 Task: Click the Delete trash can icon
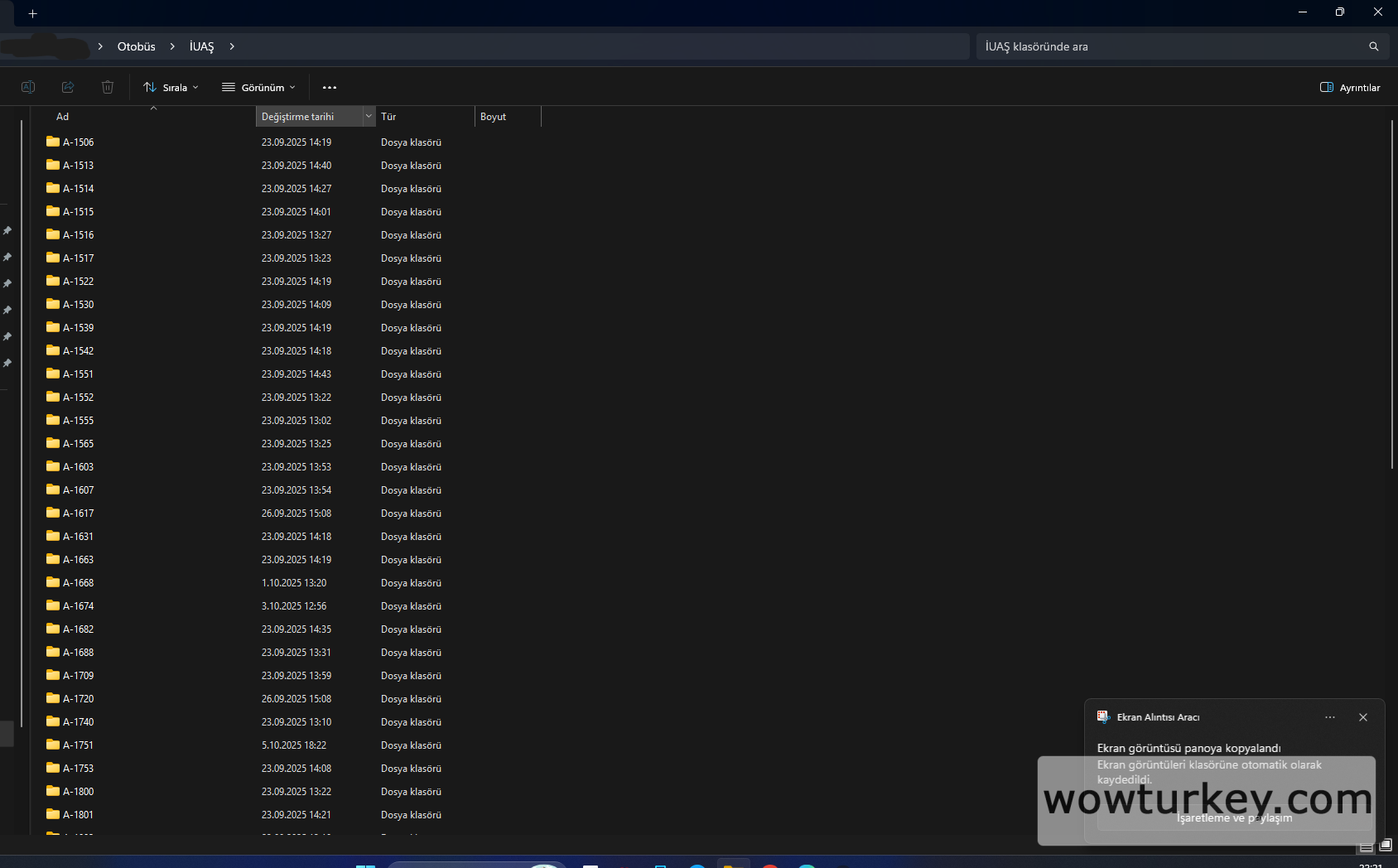coord(108,87)
